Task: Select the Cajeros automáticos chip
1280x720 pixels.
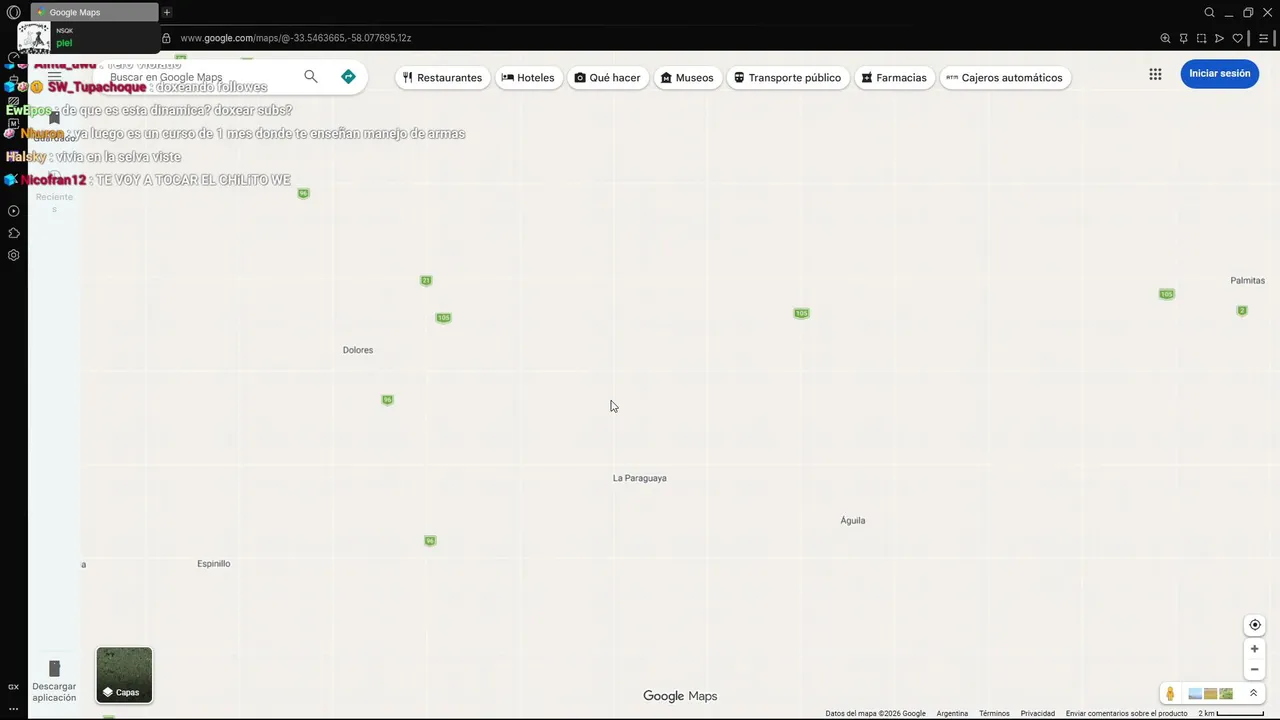Action: tap(1004, 77)
